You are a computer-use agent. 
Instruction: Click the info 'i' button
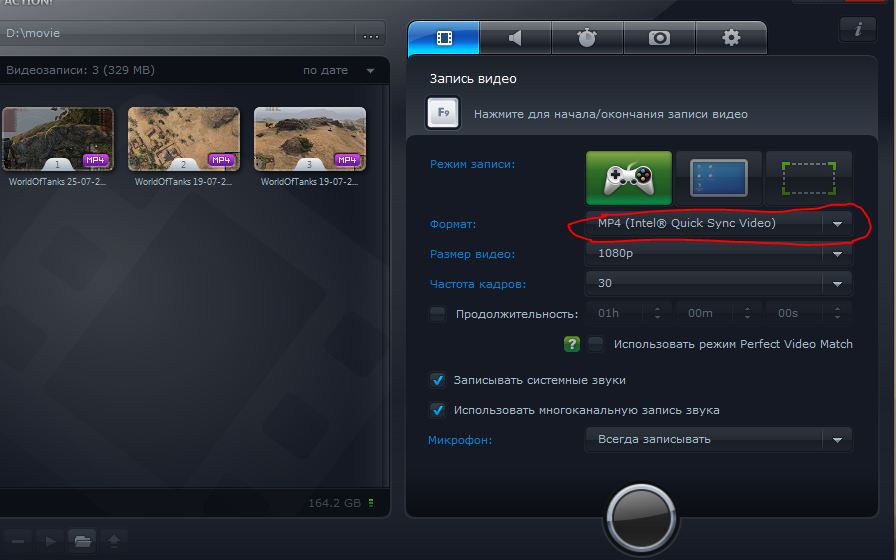click(x=858, y=29)
